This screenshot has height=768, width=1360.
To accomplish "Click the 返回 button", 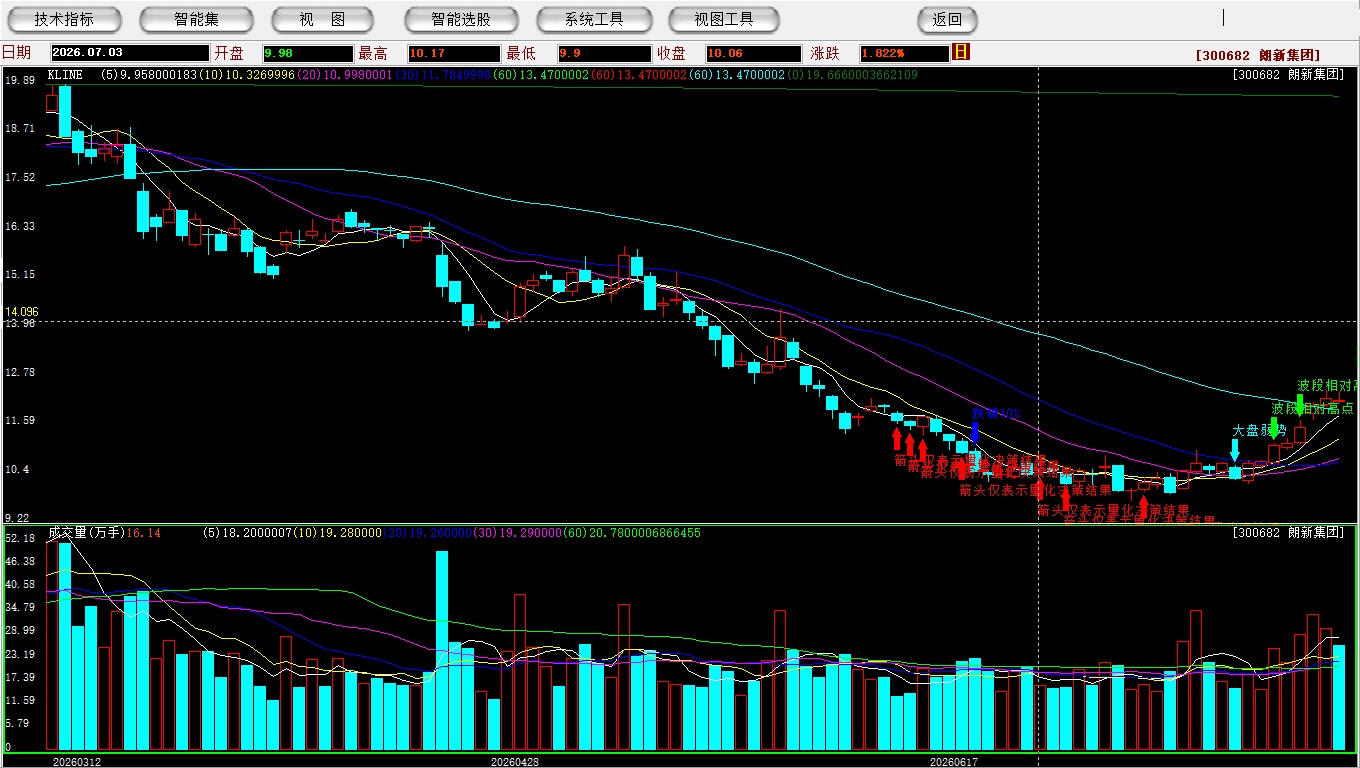I will coord(947,19).
